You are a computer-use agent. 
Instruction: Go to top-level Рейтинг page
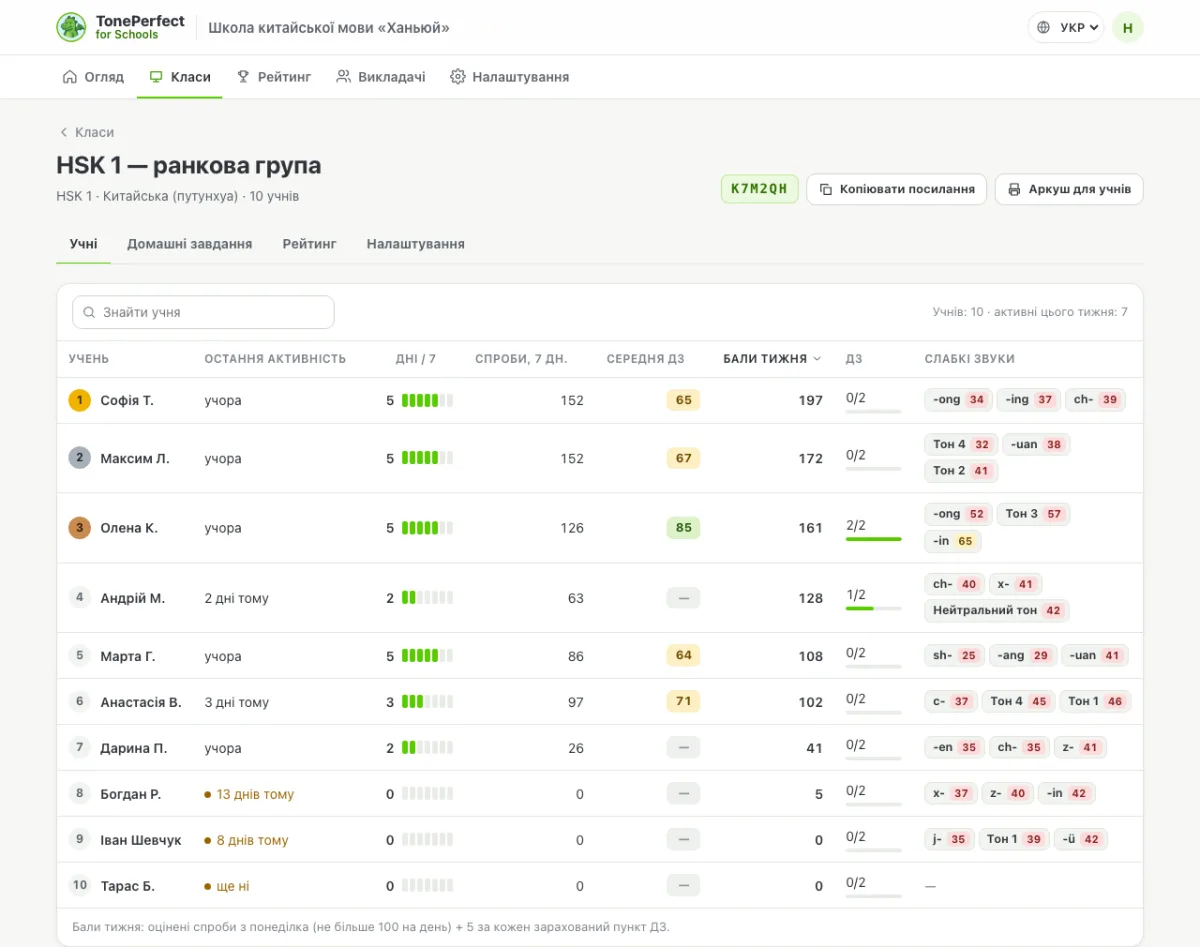(x=274, y=77)
